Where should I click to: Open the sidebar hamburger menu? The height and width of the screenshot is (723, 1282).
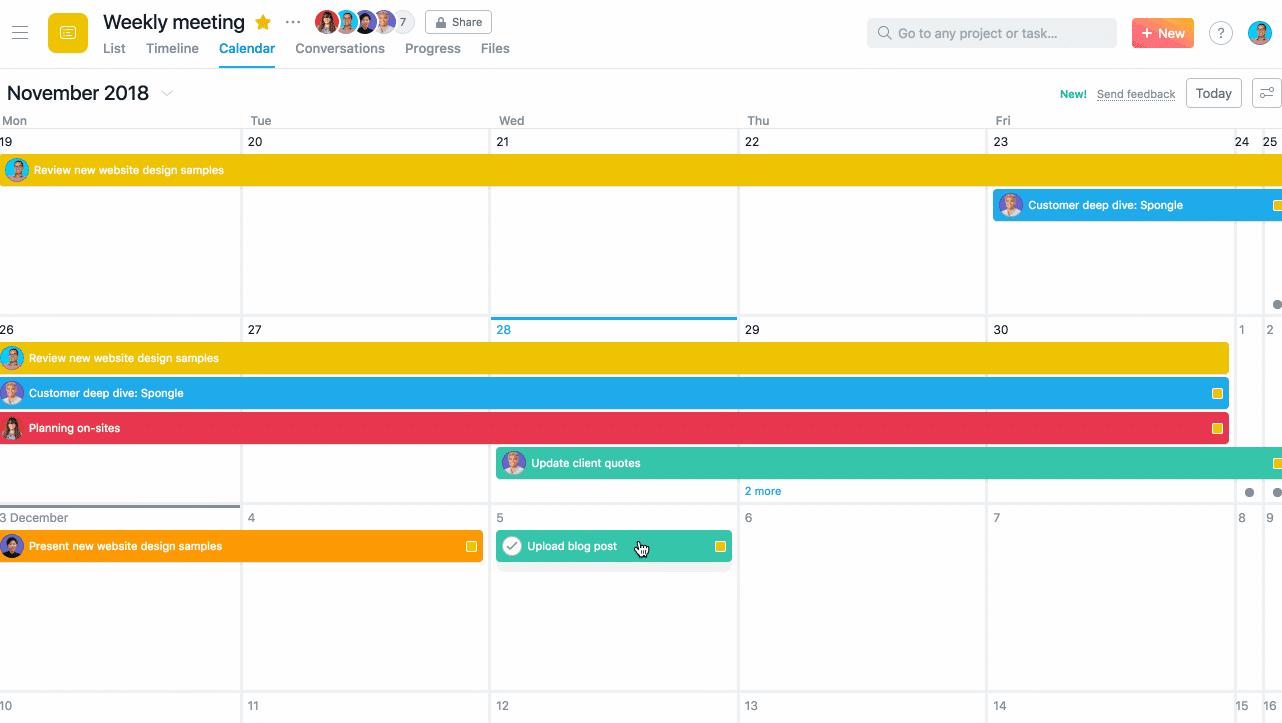tap(20, 31)
